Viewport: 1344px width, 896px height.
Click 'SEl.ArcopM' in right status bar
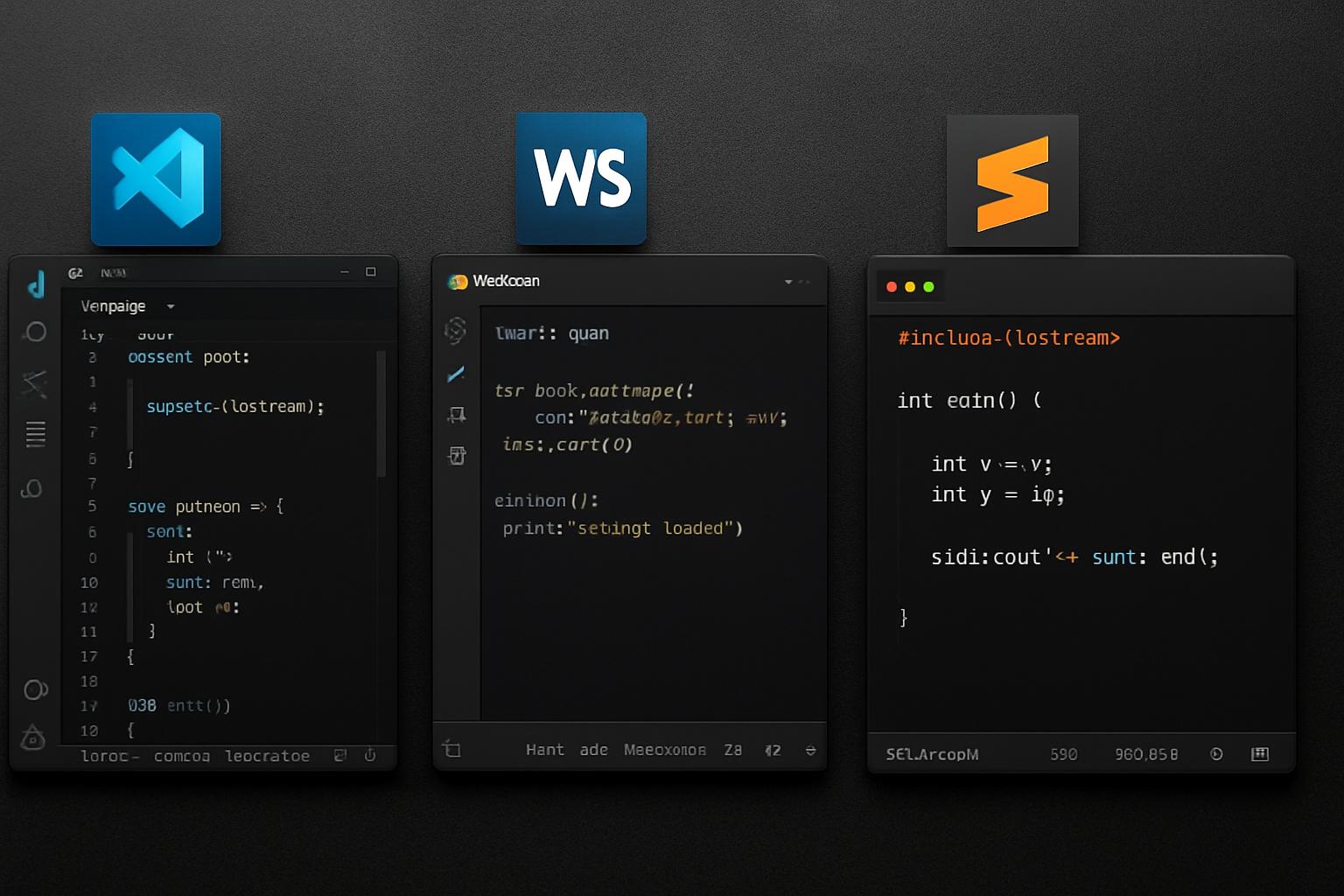(x=932, y=754)
